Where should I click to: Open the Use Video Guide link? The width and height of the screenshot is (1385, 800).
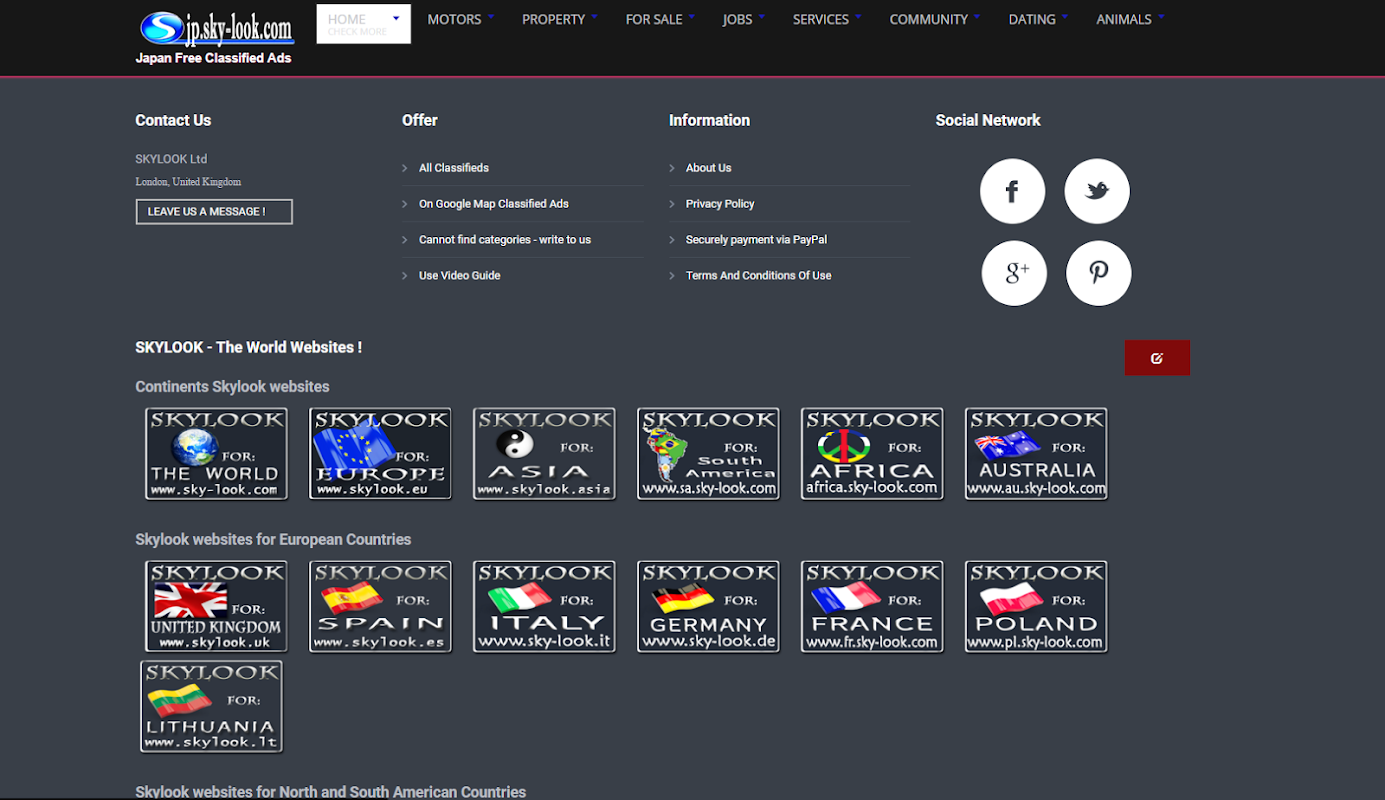tap(460, 276)
